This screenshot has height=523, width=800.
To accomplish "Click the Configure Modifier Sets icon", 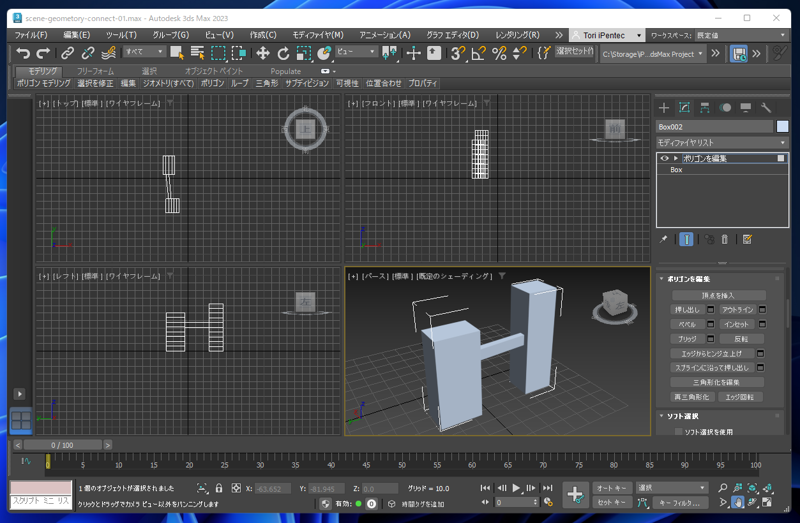I will [747, 239].
